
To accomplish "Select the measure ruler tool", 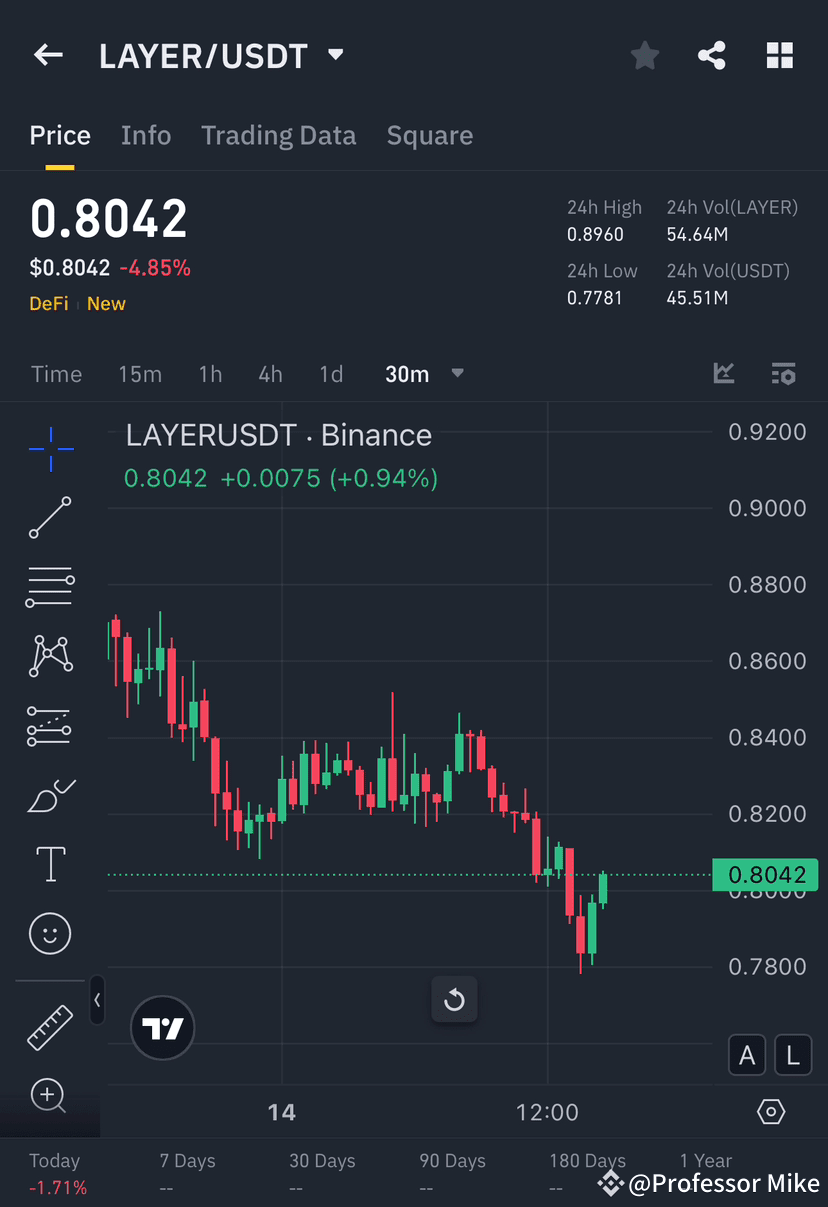I will 49,1027.
